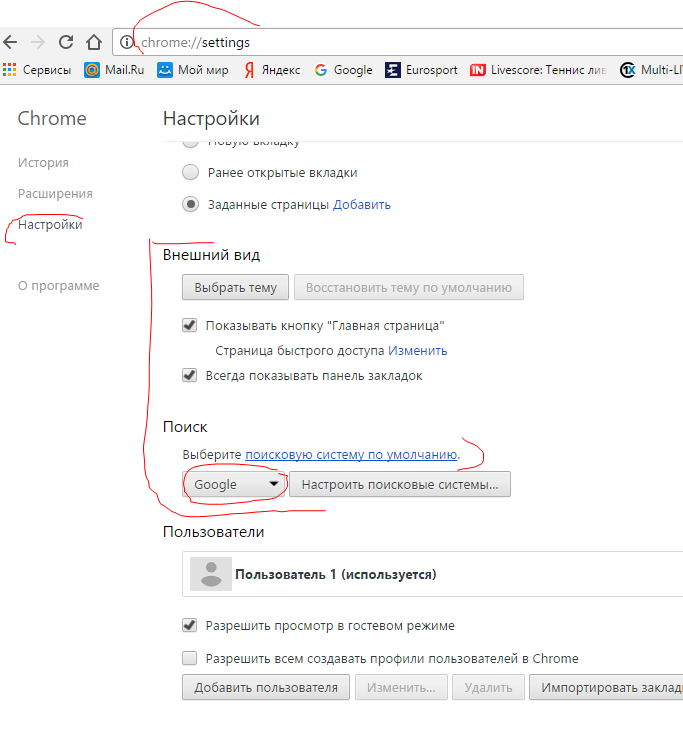Click the Пользователь 1 avatar icon
This screenshot has height=729, width=683.
[x=211, y=574]
